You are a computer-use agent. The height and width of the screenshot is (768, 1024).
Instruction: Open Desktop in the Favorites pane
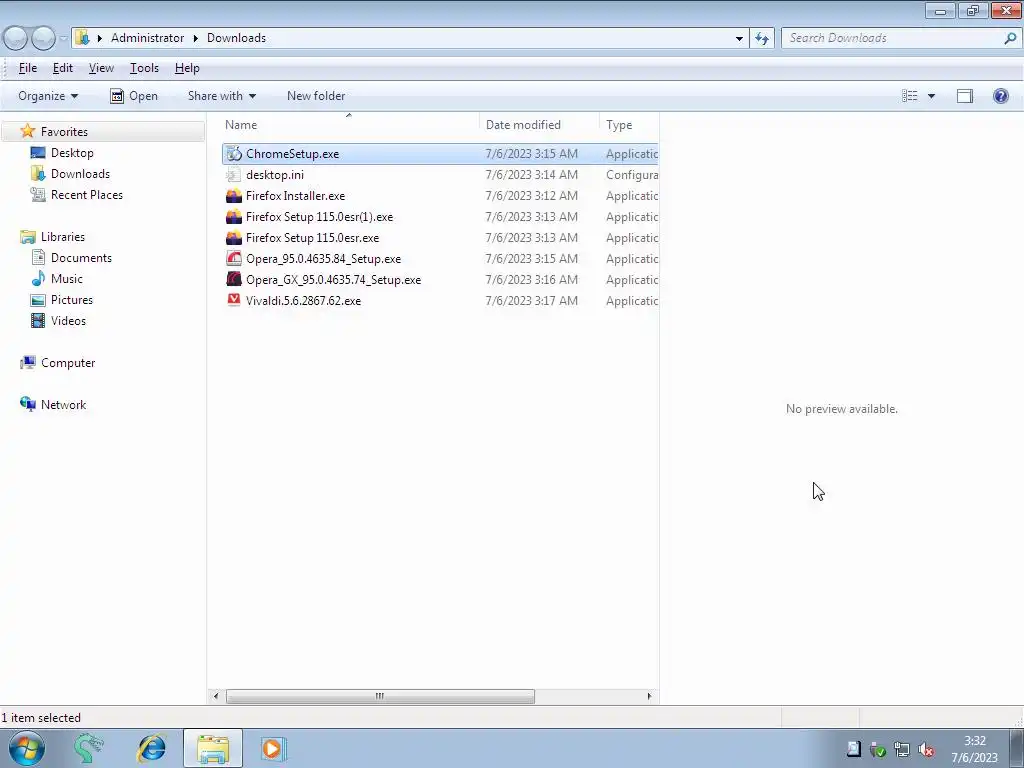click(x=72, y=153)
